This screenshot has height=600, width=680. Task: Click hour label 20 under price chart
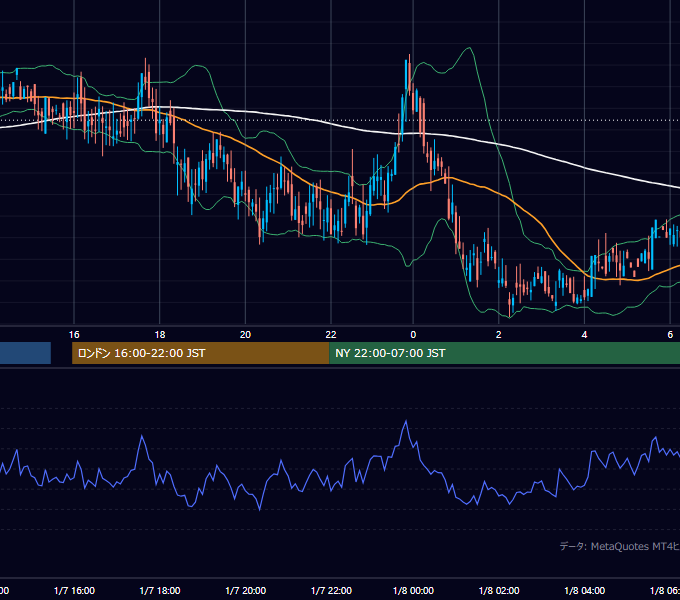tap(245, 335)
